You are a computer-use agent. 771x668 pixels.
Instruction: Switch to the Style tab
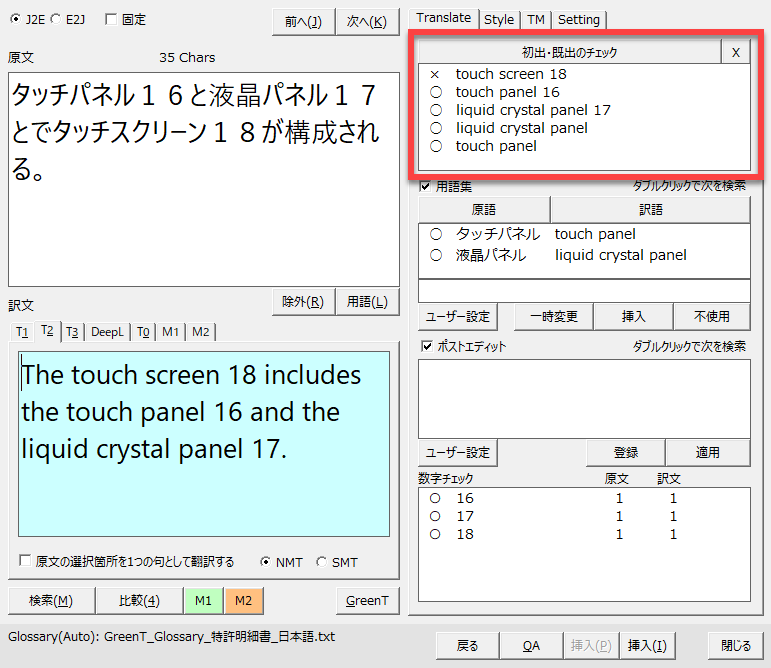[x=498, y=19]
